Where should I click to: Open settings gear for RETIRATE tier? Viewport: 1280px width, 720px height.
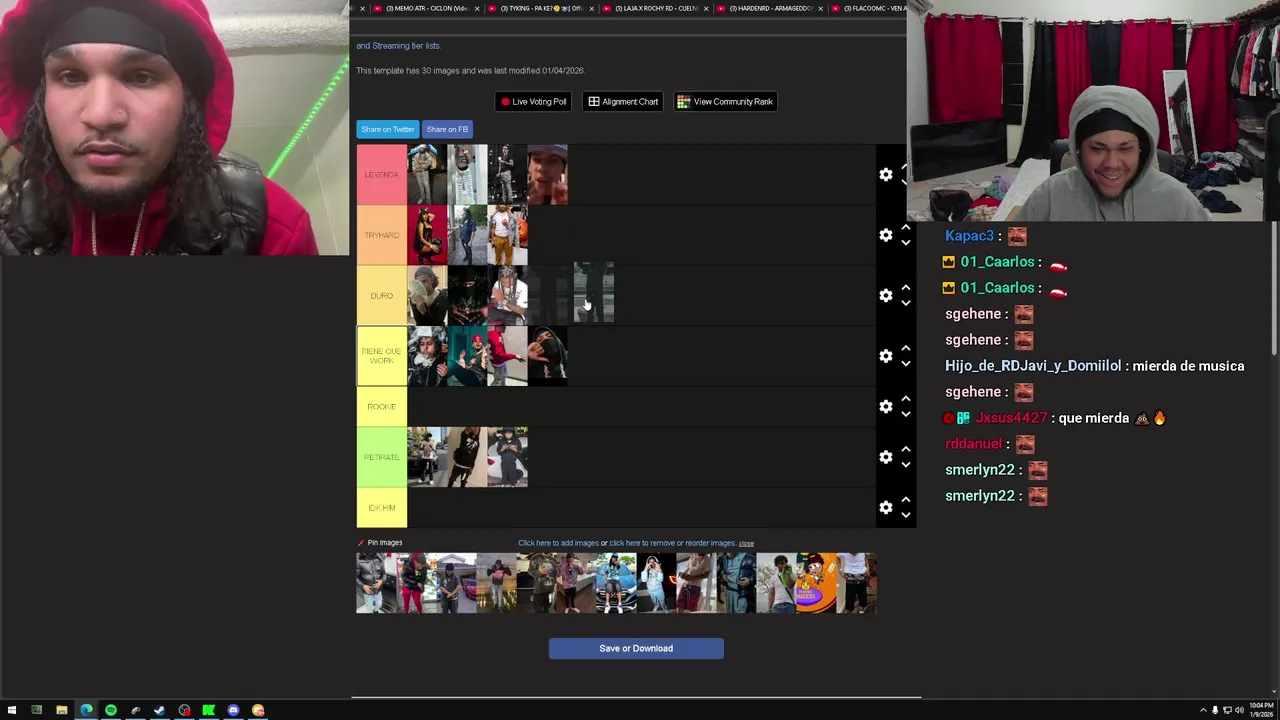[886, 457]
